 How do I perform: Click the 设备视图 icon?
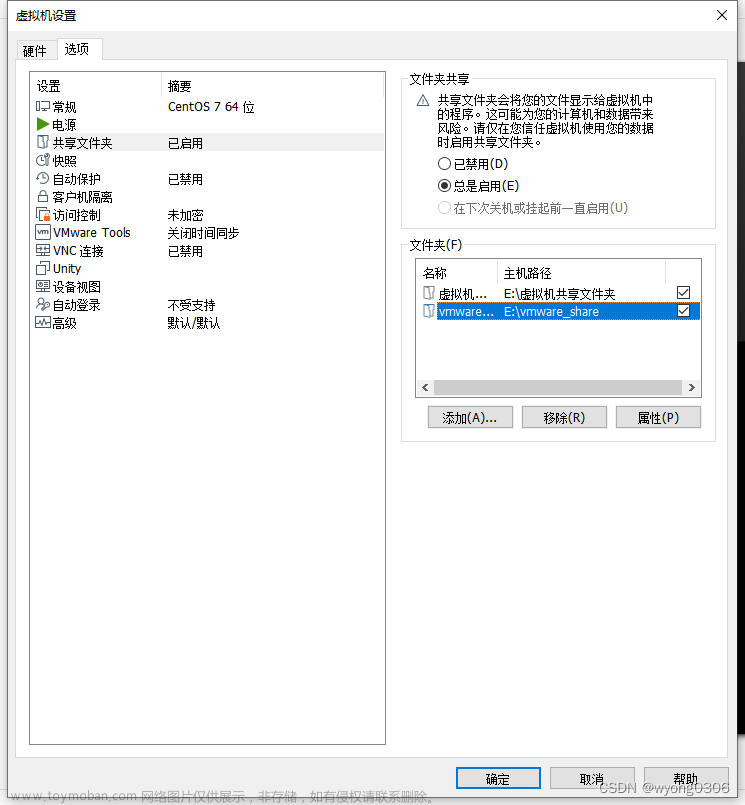[43, 286]
